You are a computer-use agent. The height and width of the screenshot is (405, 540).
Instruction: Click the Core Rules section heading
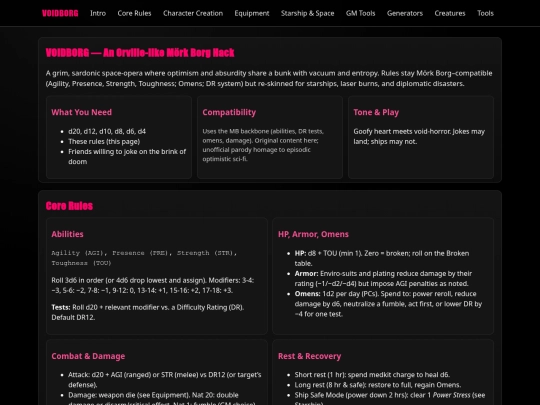click(69, 206)
